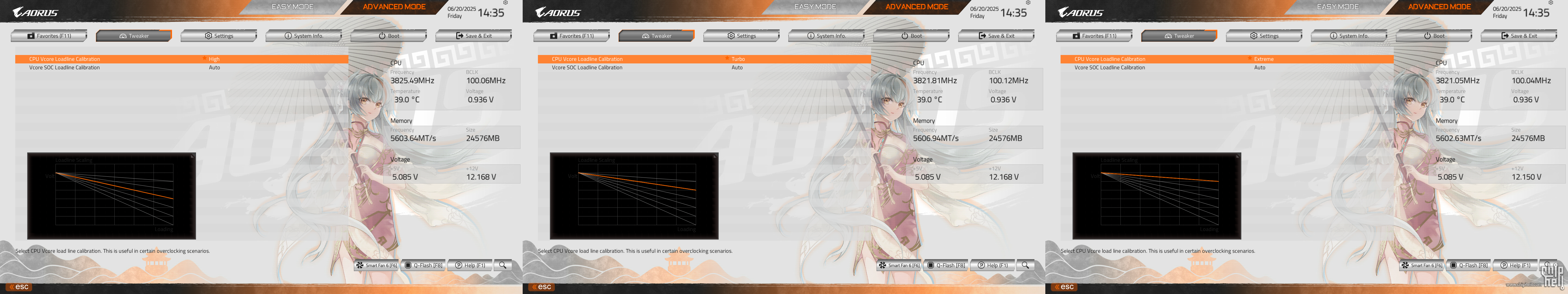Image resolution: width=1568 pixels, height=294 pixels.
Task: Go to the Boot tab in the Turbo screen
Action: pos(912,36)
